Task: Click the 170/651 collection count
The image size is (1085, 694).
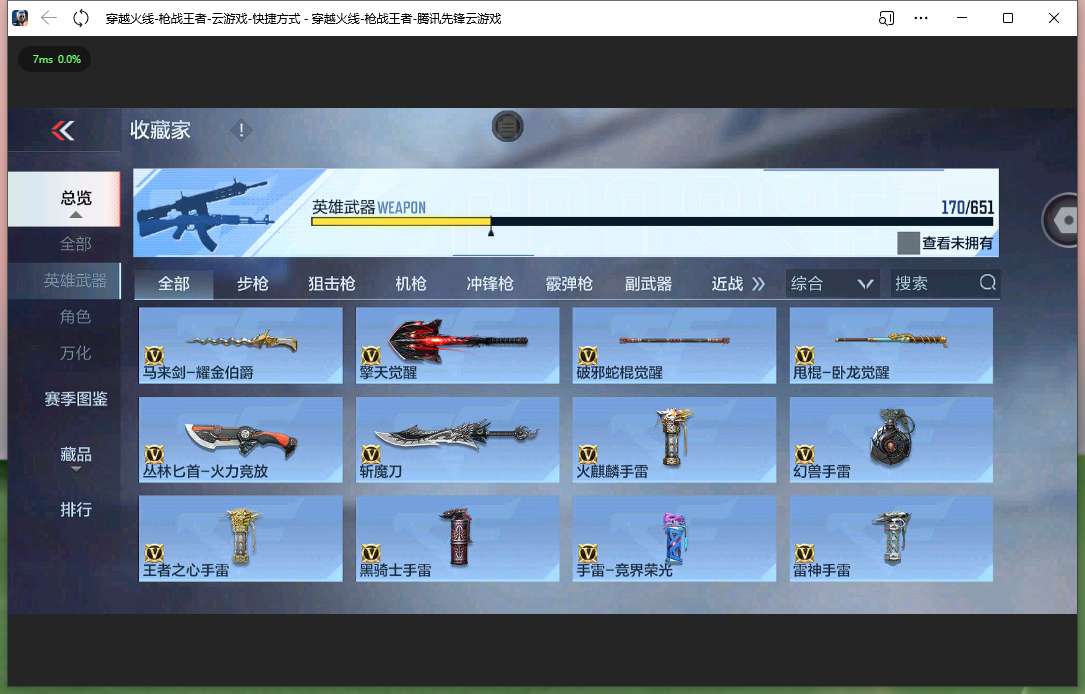Action: [x=967, y=207]
